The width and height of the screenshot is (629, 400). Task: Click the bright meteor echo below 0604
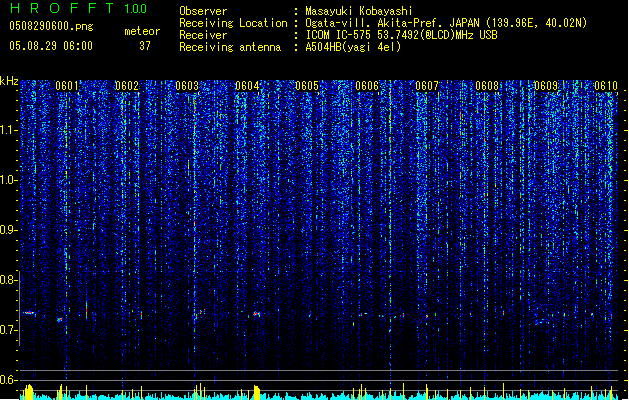click(x=257, y=314)
